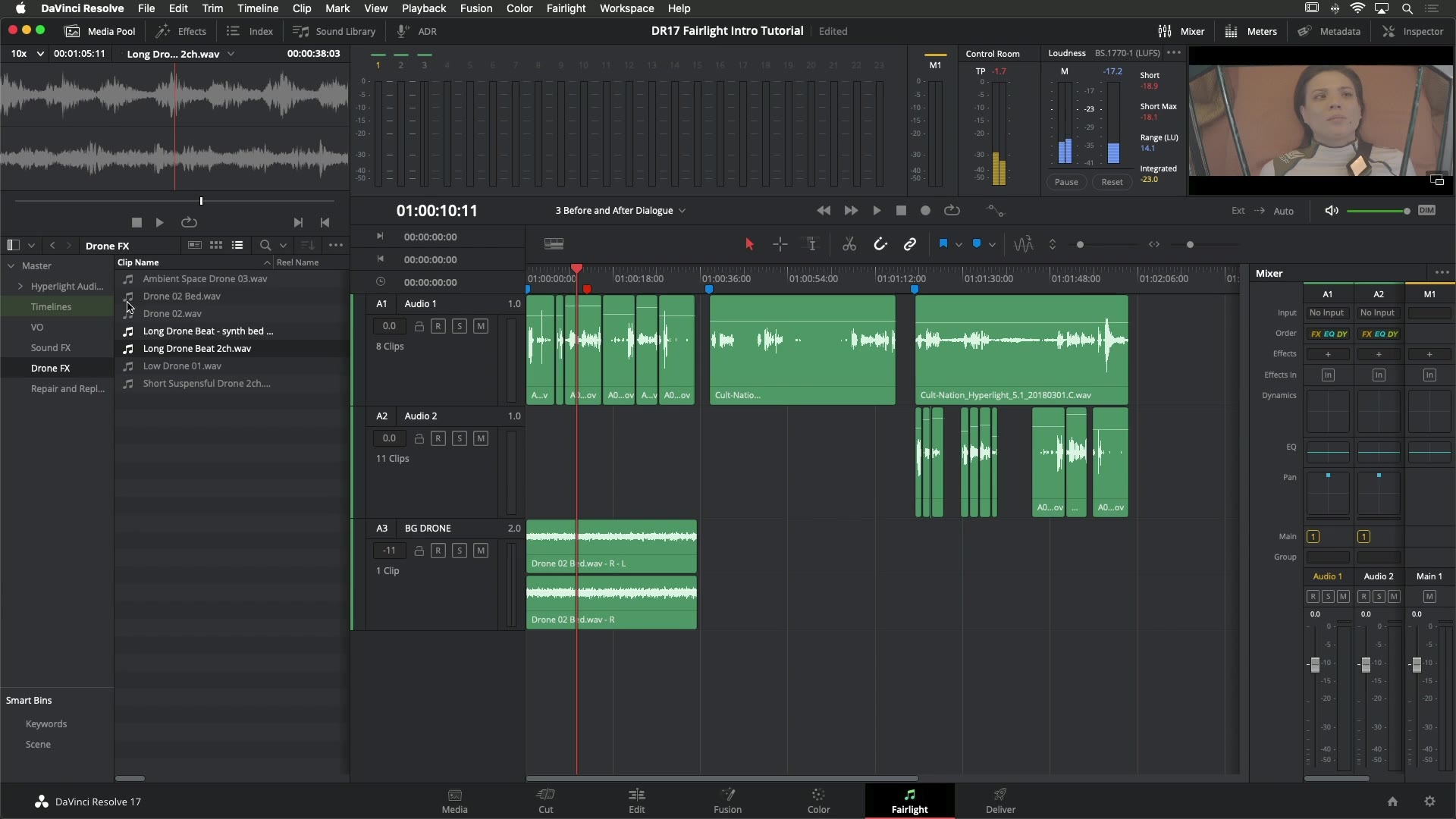Add a blue flag to the clip
The height and width of the screenshot is (819, 1456).
point(943,244)
